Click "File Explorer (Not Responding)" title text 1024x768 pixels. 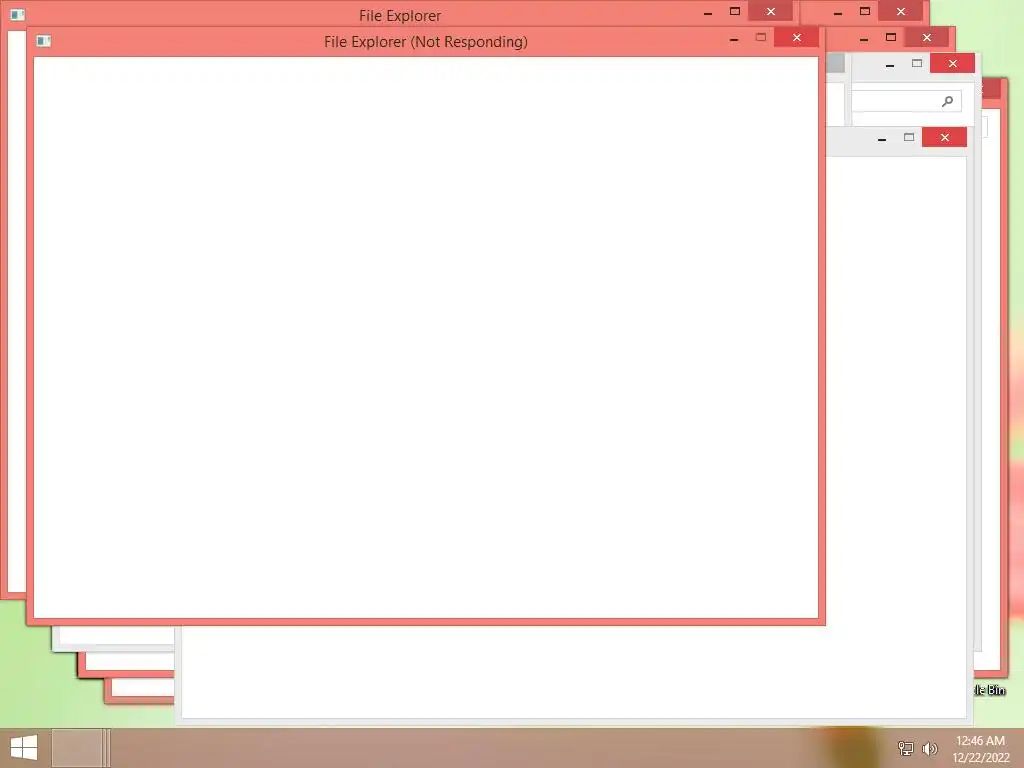pyautogui.click(x=426, y=42)
